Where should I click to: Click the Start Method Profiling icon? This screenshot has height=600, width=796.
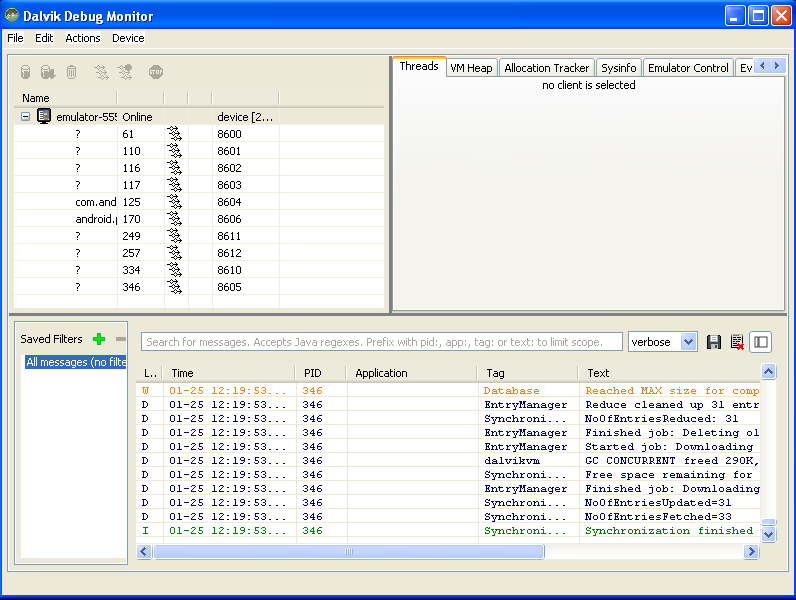[125, 72]
